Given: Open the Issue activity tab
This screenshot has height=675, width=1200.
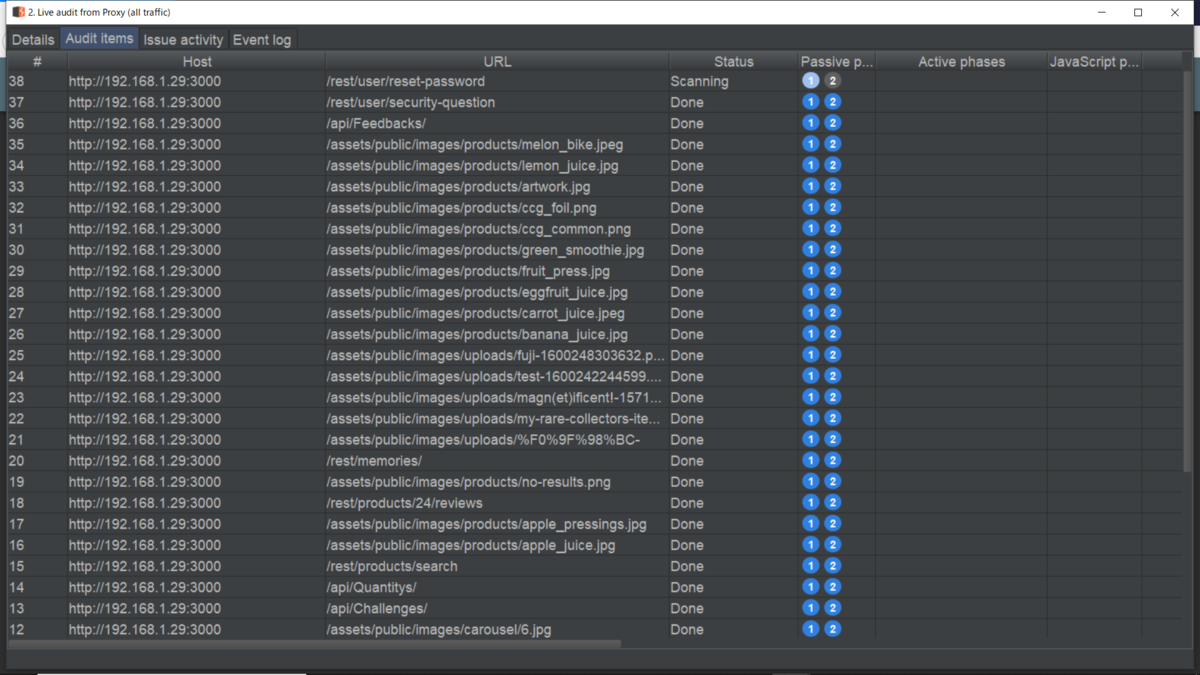Looking at the screenshot, I should [183, 39].
